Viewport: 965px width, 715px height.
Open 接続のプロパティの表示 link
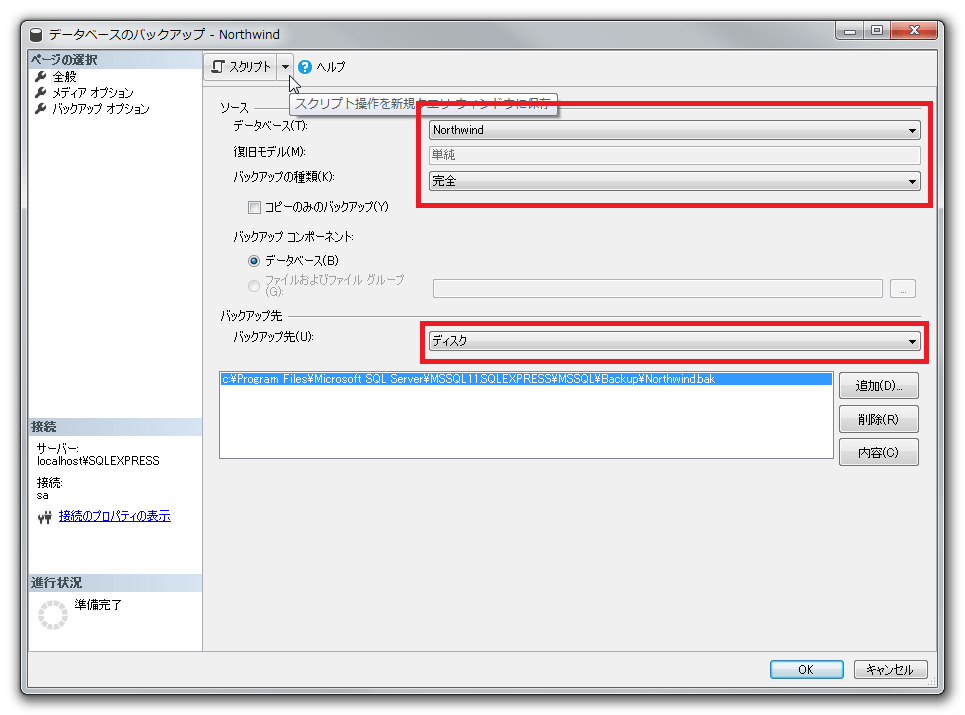(114, 516)
